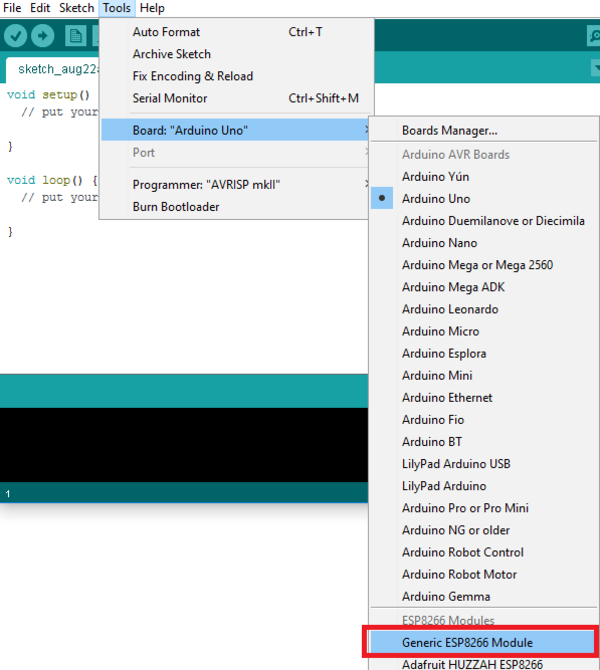Select Arduino Micro board

click(484, 331)
